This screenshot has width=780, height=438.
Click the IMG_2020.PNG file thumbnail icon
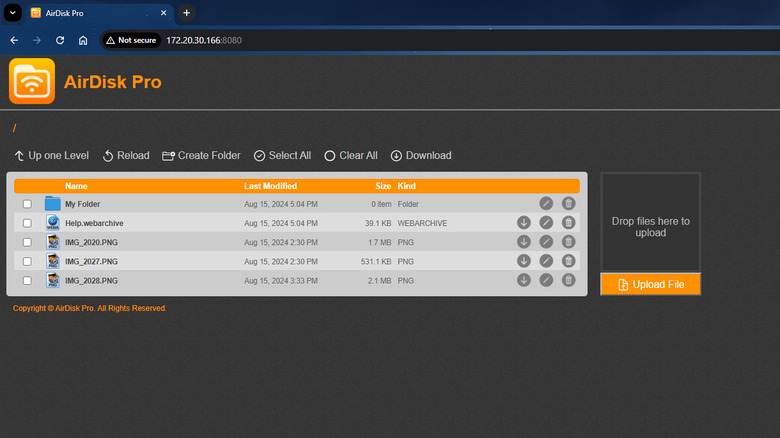point(53,242)
